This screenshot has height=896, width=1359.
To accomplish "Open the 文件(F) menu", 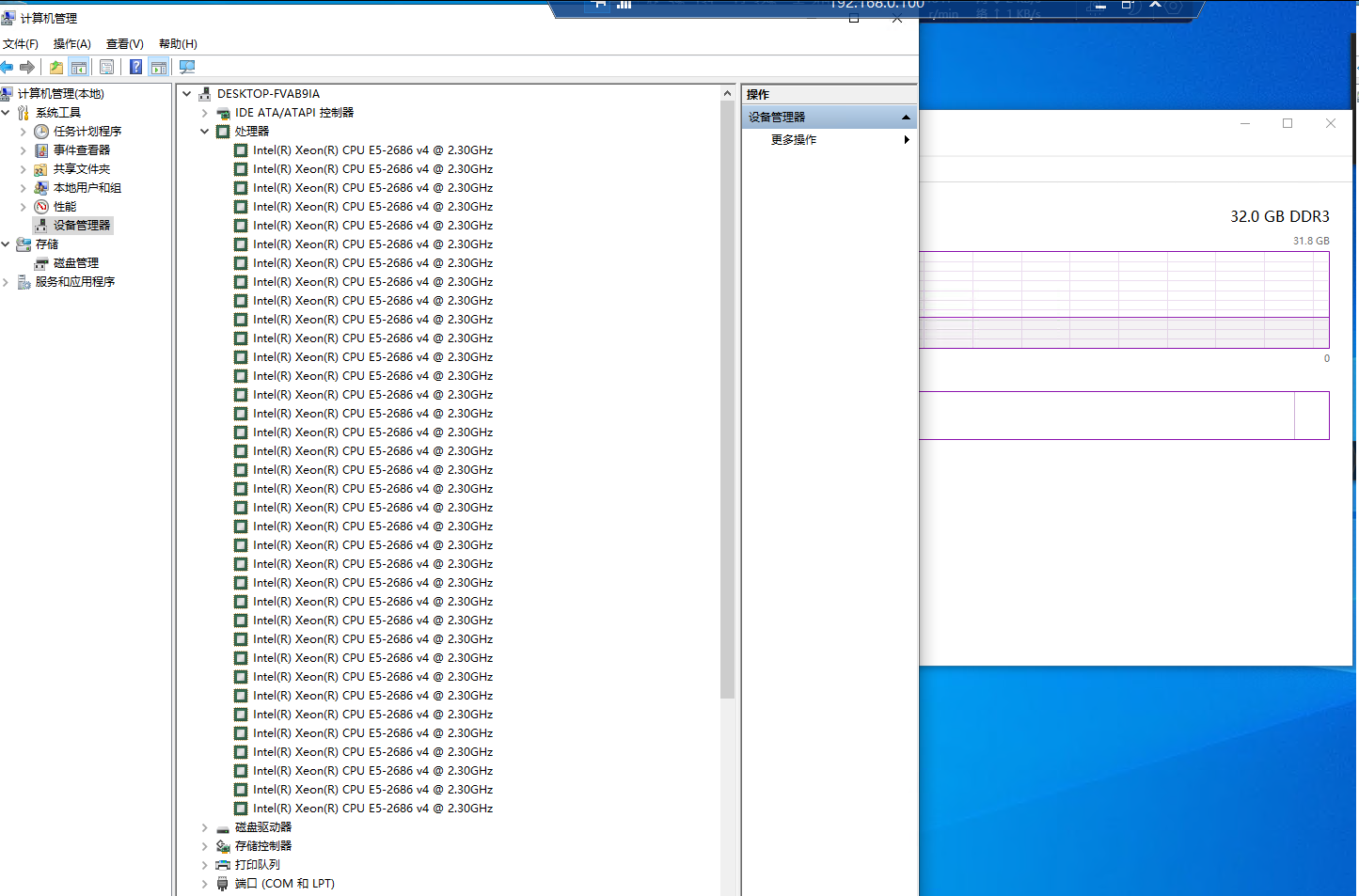I will click(21, 44).
